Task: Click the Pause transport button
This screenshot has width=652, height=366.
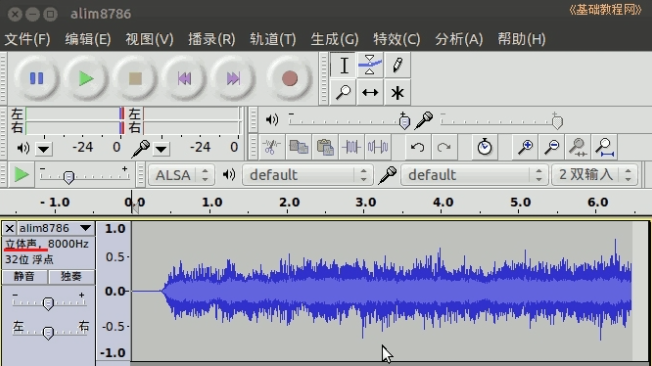Action: pyautogui.click(x=37, y=78)
